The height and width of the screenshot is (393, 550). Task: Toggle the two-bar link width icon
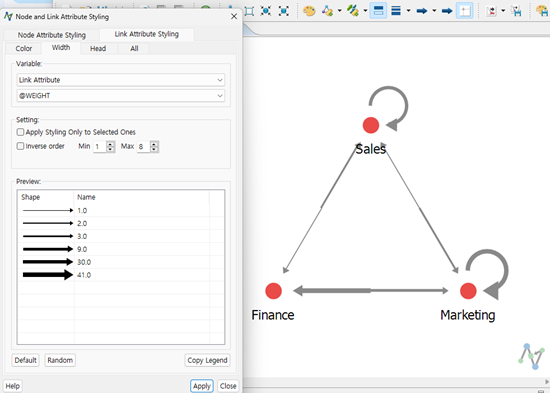coord(378,11)
